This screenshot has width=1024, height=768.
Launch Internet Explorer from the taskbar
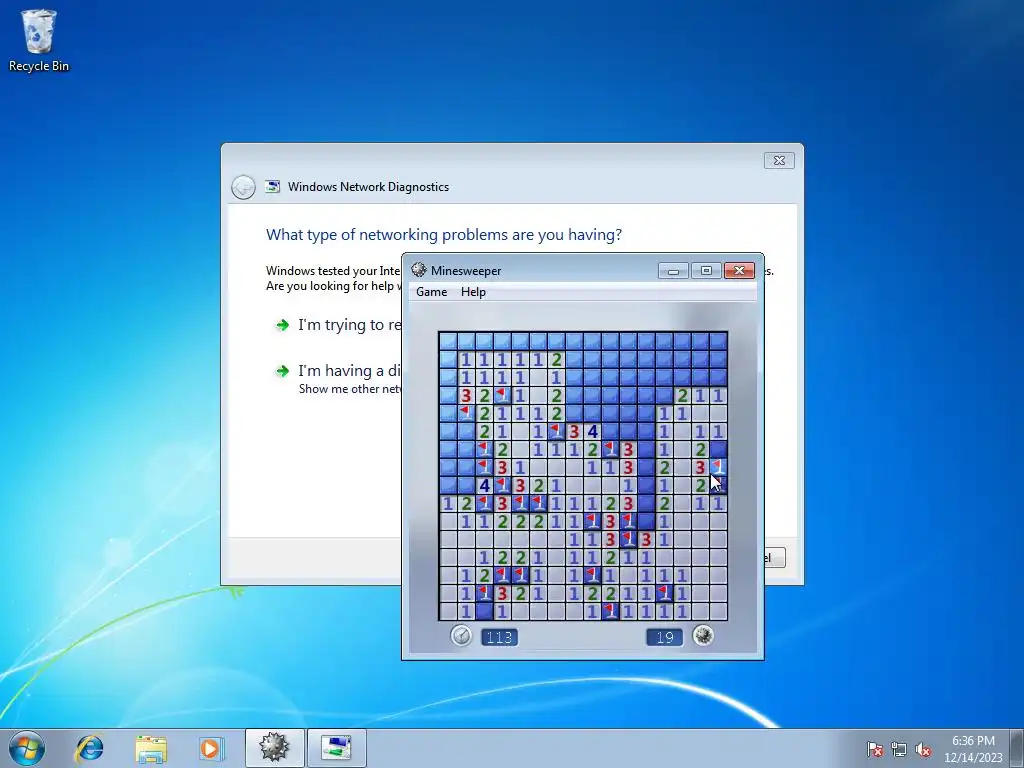coord(89,748)
